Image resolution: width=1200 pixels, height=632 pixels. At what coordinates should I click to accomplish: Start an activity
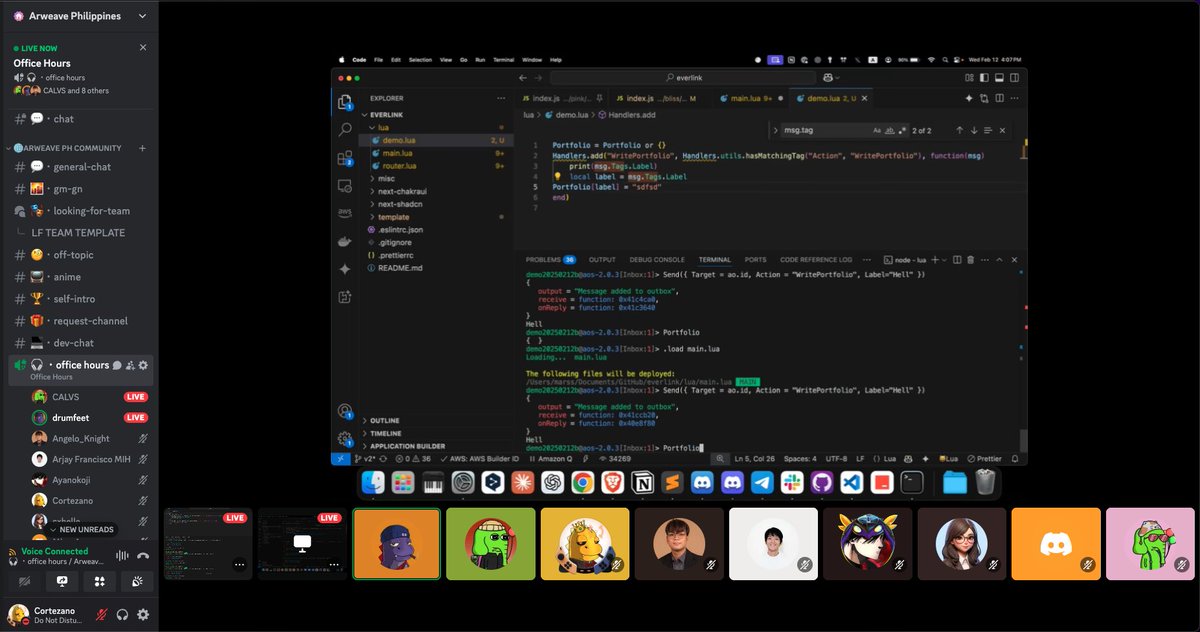100,581
